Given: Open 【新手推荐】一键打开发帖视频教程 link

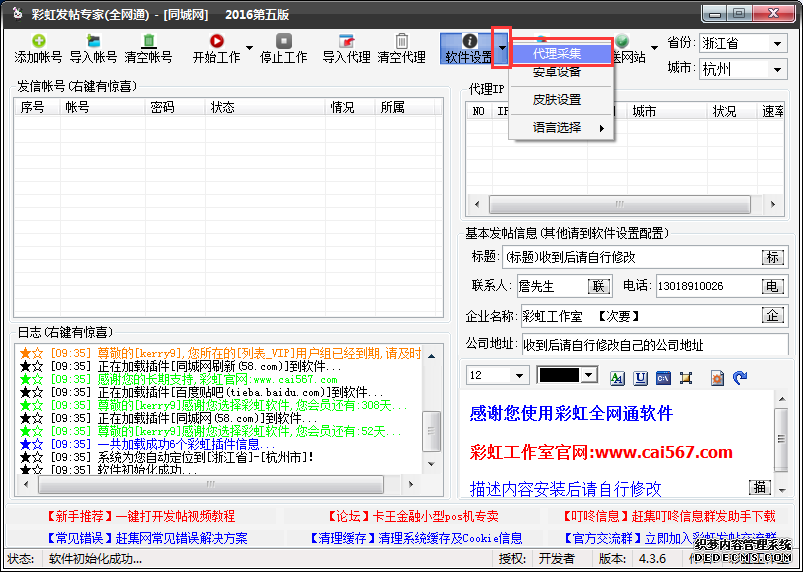Looking at the screenshot, I should pyautogui.click(x=141, y=516).
